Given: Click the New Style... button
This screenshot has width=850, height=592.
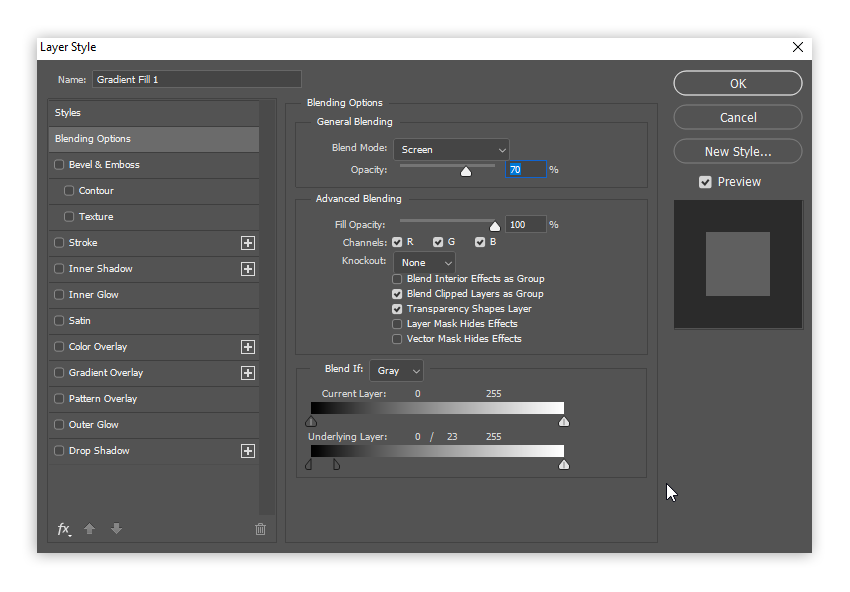Looking at the screenshot, I should click(x=738, y=152).
